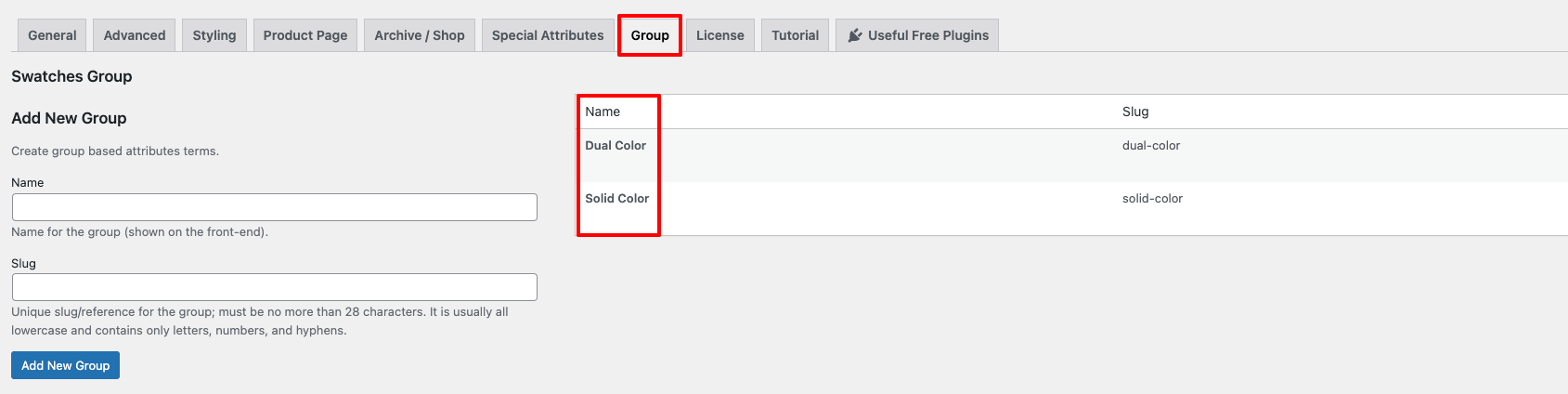The image size is (1568, 394).
Task: Open the Styling tab
Action: point(214,35)
